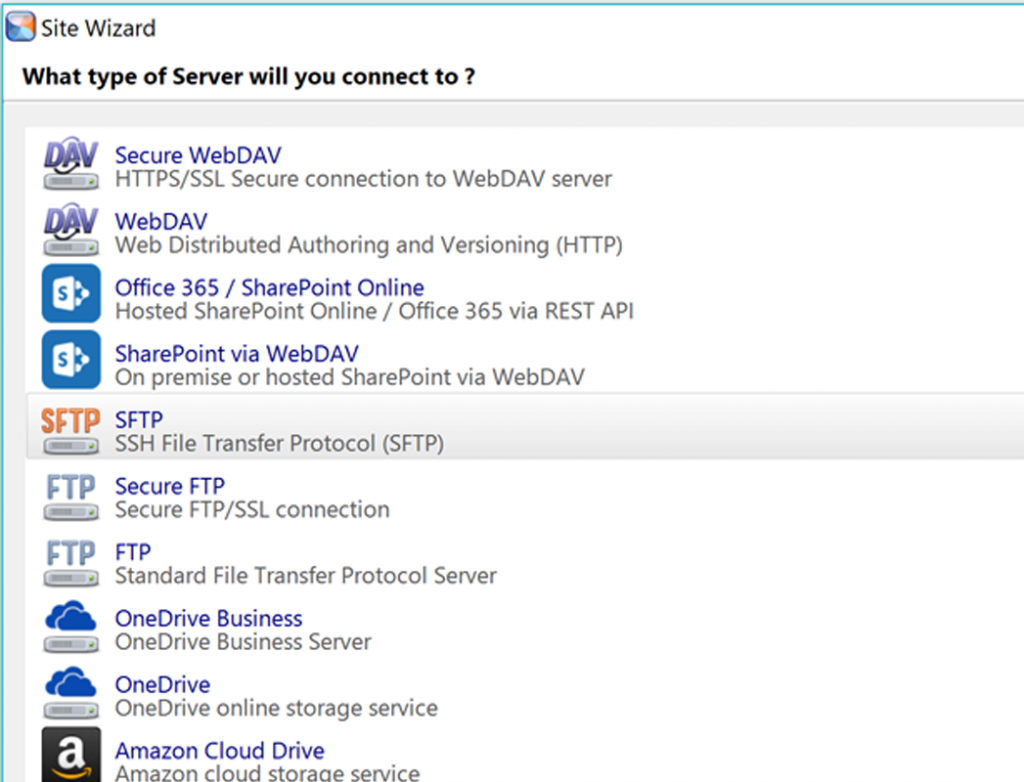The image size is (1024, 782).
Task: Click the Secure WebDAV server icon
Action: coord(71,163)
